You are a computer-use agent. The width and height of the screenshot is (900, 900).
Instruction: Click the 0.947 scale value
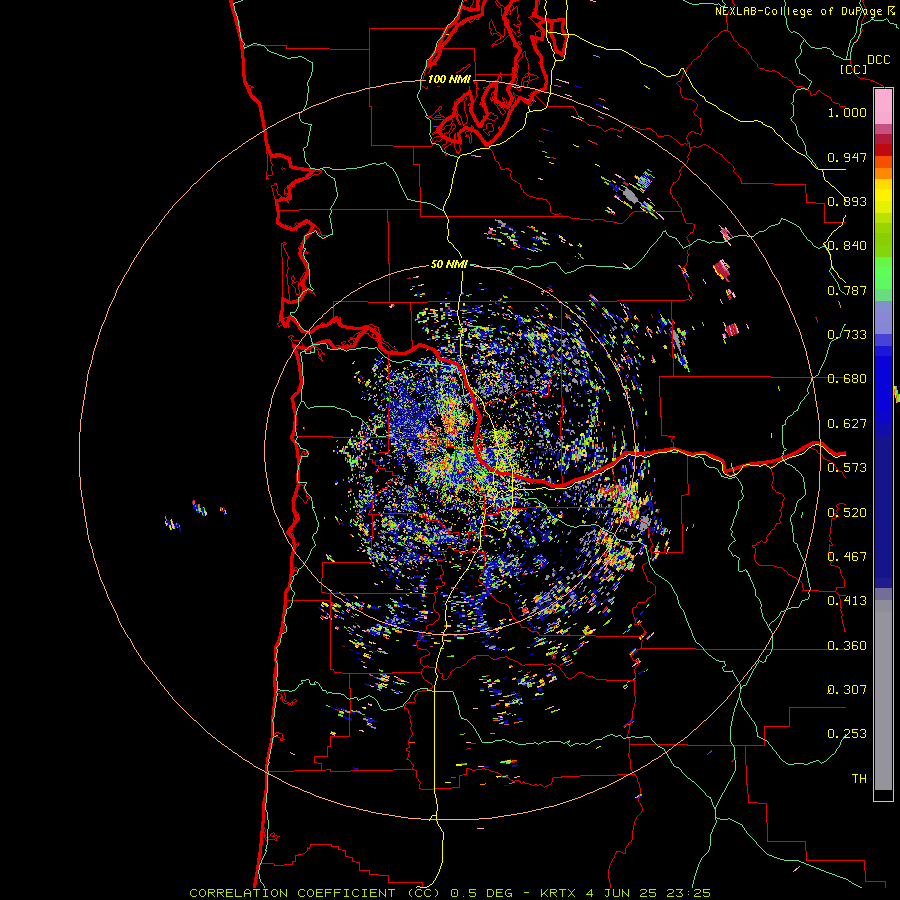click(x=847, y=157)
